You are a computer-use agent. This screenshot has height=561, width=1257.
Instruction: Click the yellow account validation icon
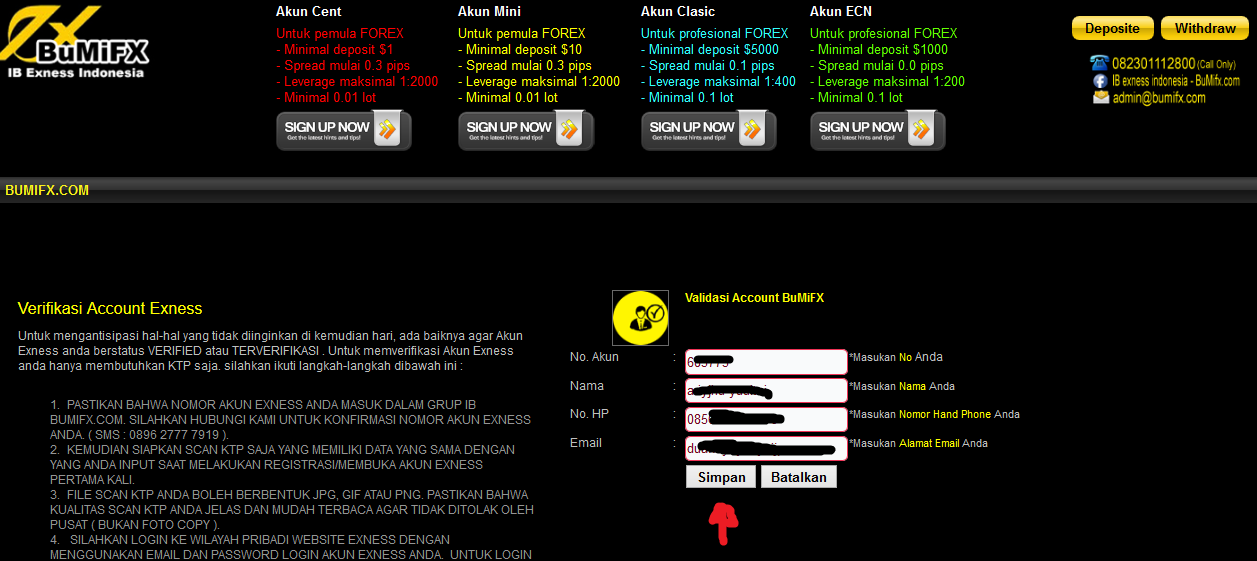pyautogui.click(x=640, y=318)
